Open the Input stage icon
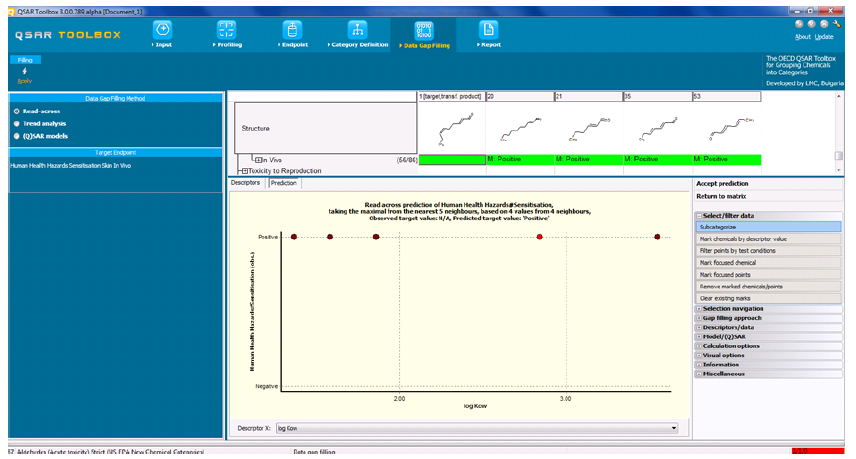 pos(163,29)
